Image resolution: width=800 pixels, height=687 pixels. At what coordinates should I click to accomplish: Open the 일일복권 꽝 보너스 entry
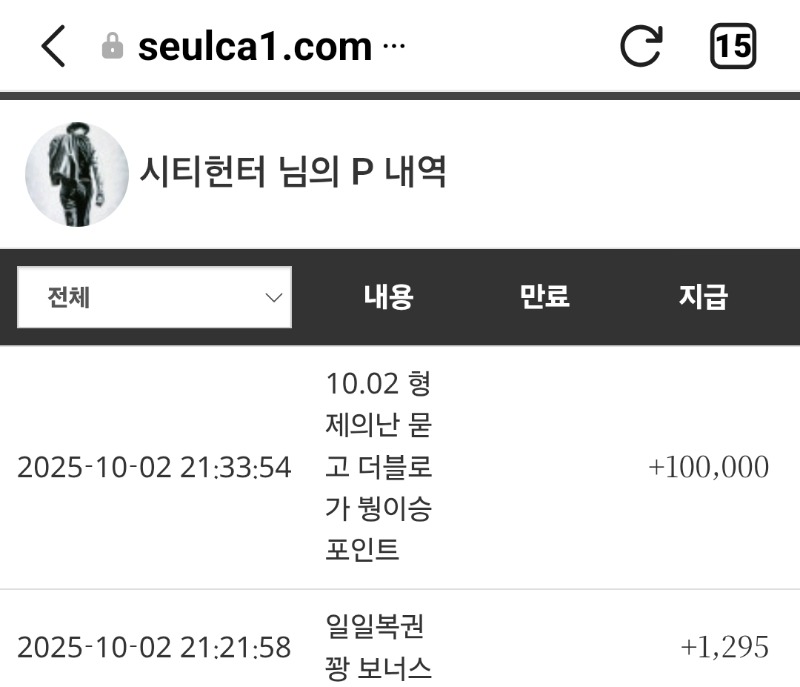pyautogui.click(x=378, y=647)
